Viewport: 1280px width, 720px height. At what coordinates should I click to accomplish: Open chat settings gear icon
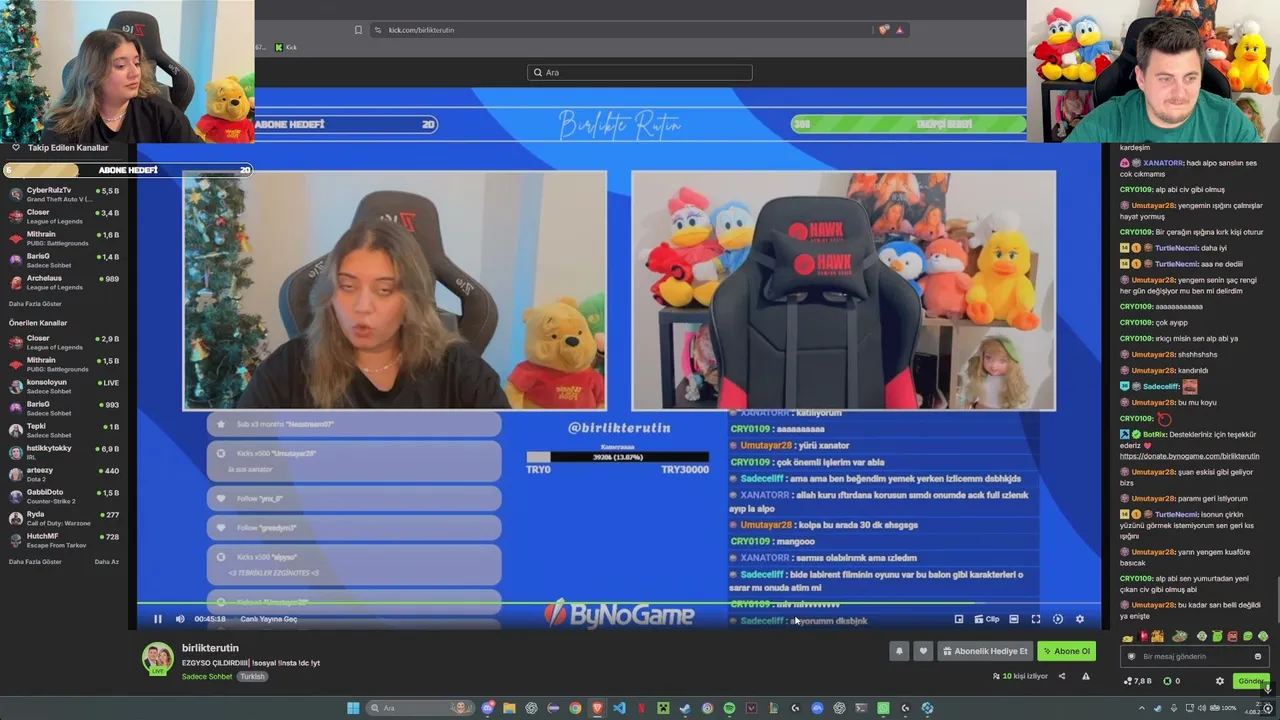[1220, 681]
